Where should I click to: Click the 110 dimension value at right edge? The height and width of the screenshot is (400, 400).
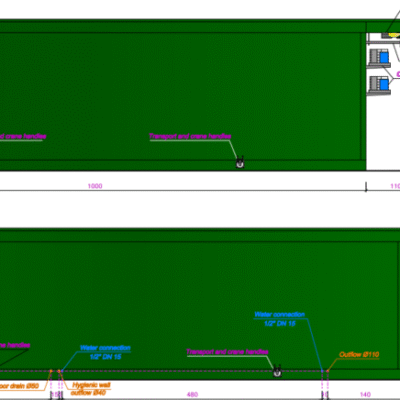[395, 186]
